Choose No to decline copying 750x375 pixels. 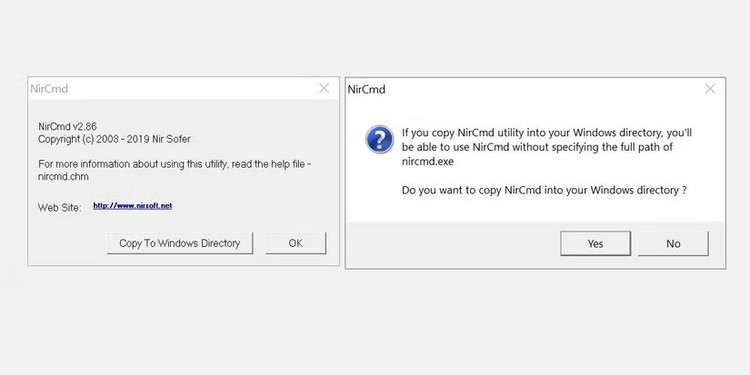click(673, 243)
